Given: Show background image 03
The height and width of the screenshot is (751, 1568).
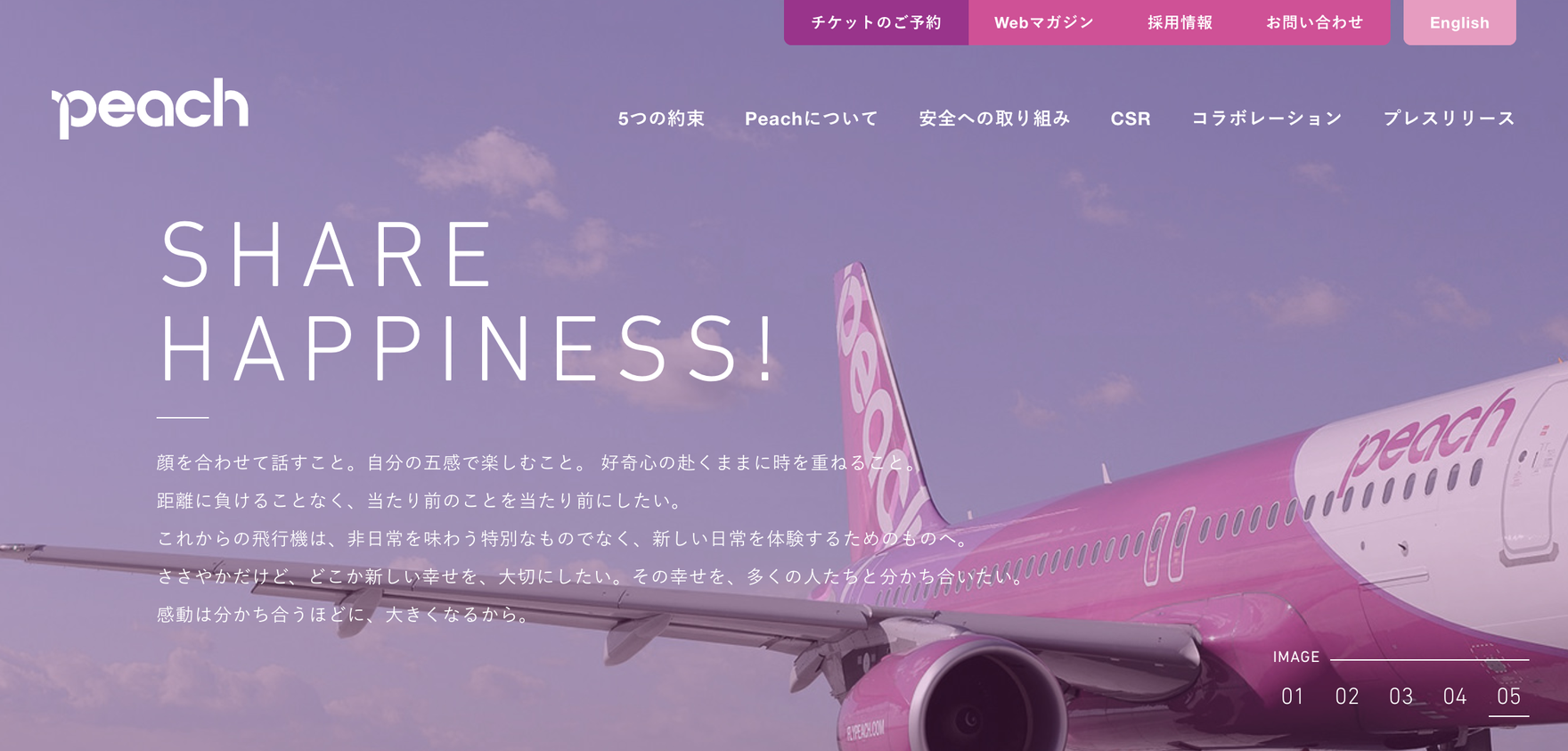Looking at the screenshot, I should 1401,697.
